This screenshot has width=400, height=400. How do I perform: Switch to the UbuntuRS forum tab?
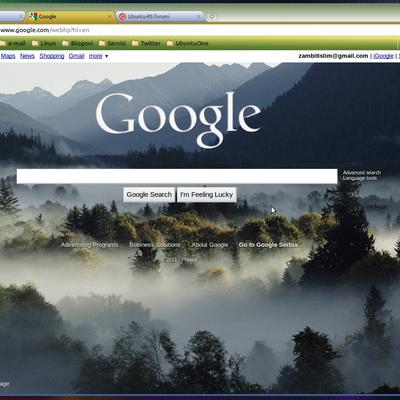click(x=160, y=16)
